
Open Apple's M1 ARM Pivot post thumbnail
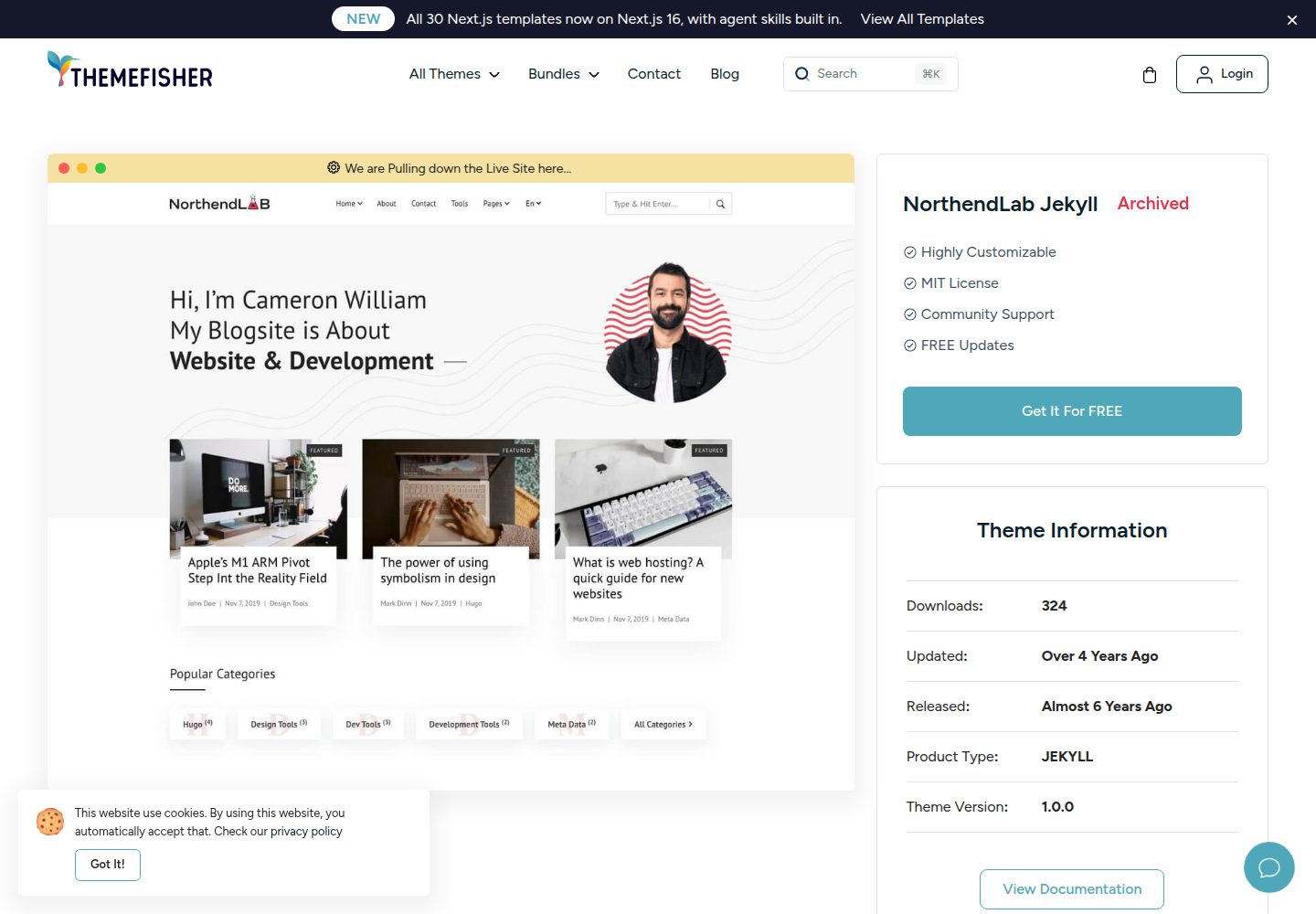(x=259, y=499)
